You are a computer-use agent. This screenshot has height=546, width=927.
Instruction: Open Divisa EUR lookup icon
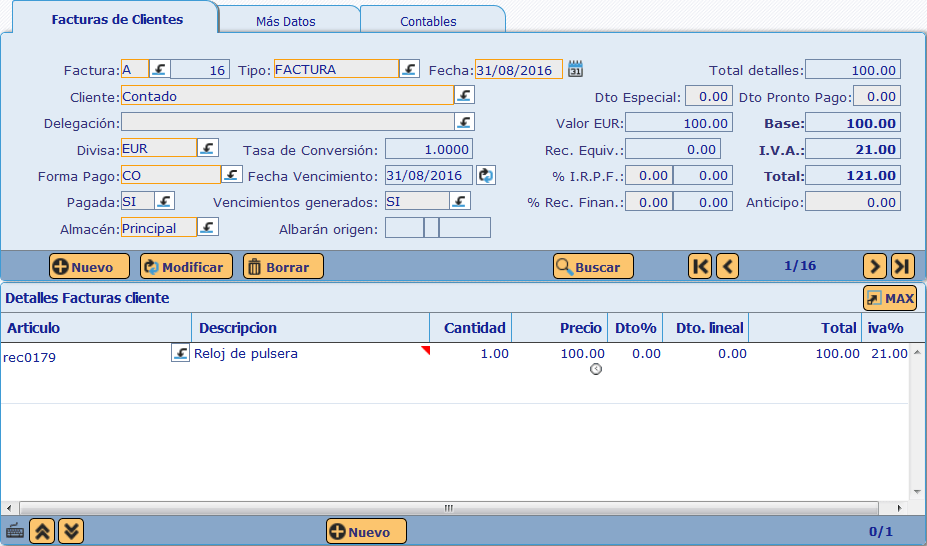(x=208, y=148)
